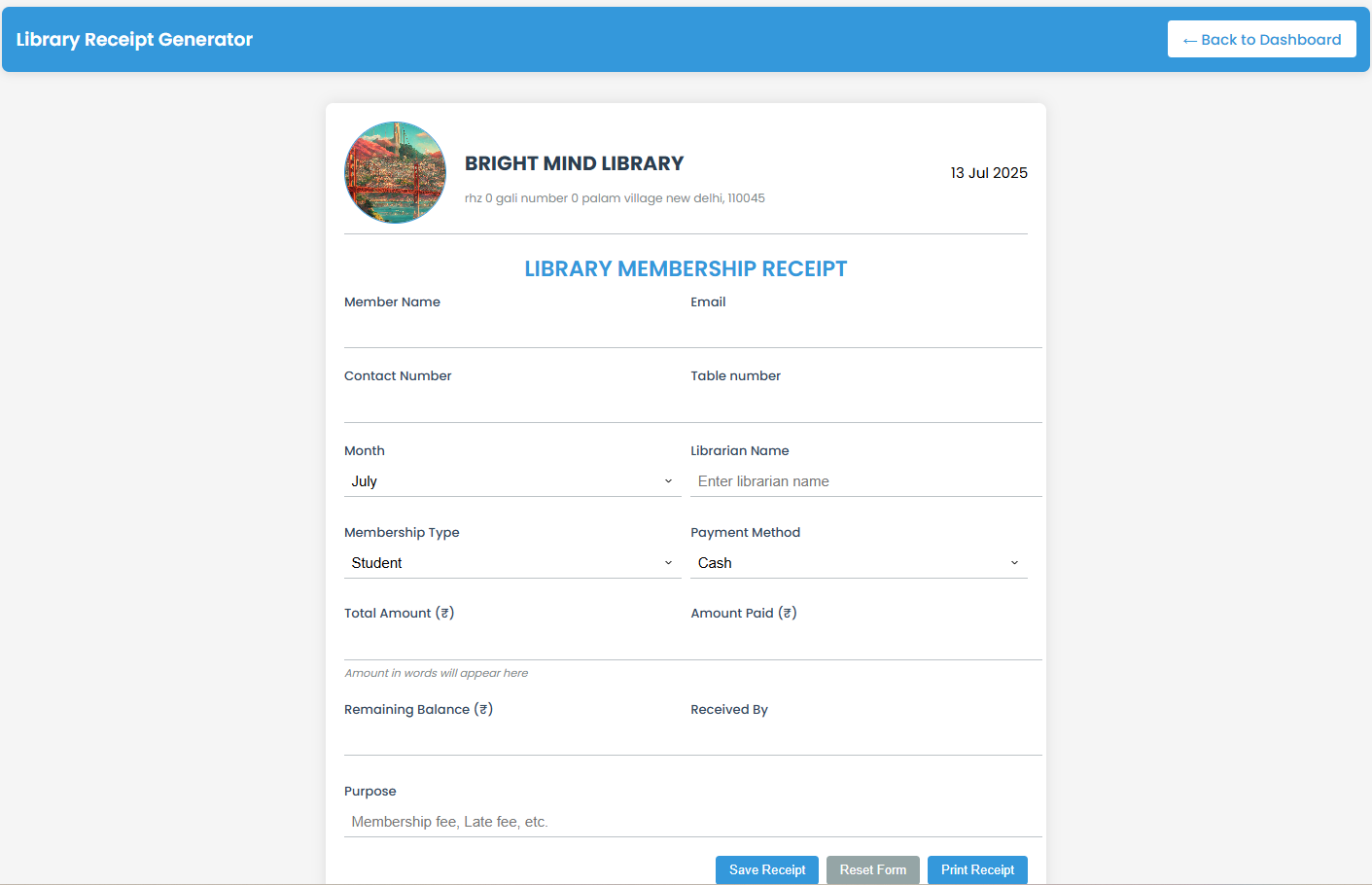The image size is (1372, 885).
Task: Open the Membership Type dropdown
Action: 506,562
